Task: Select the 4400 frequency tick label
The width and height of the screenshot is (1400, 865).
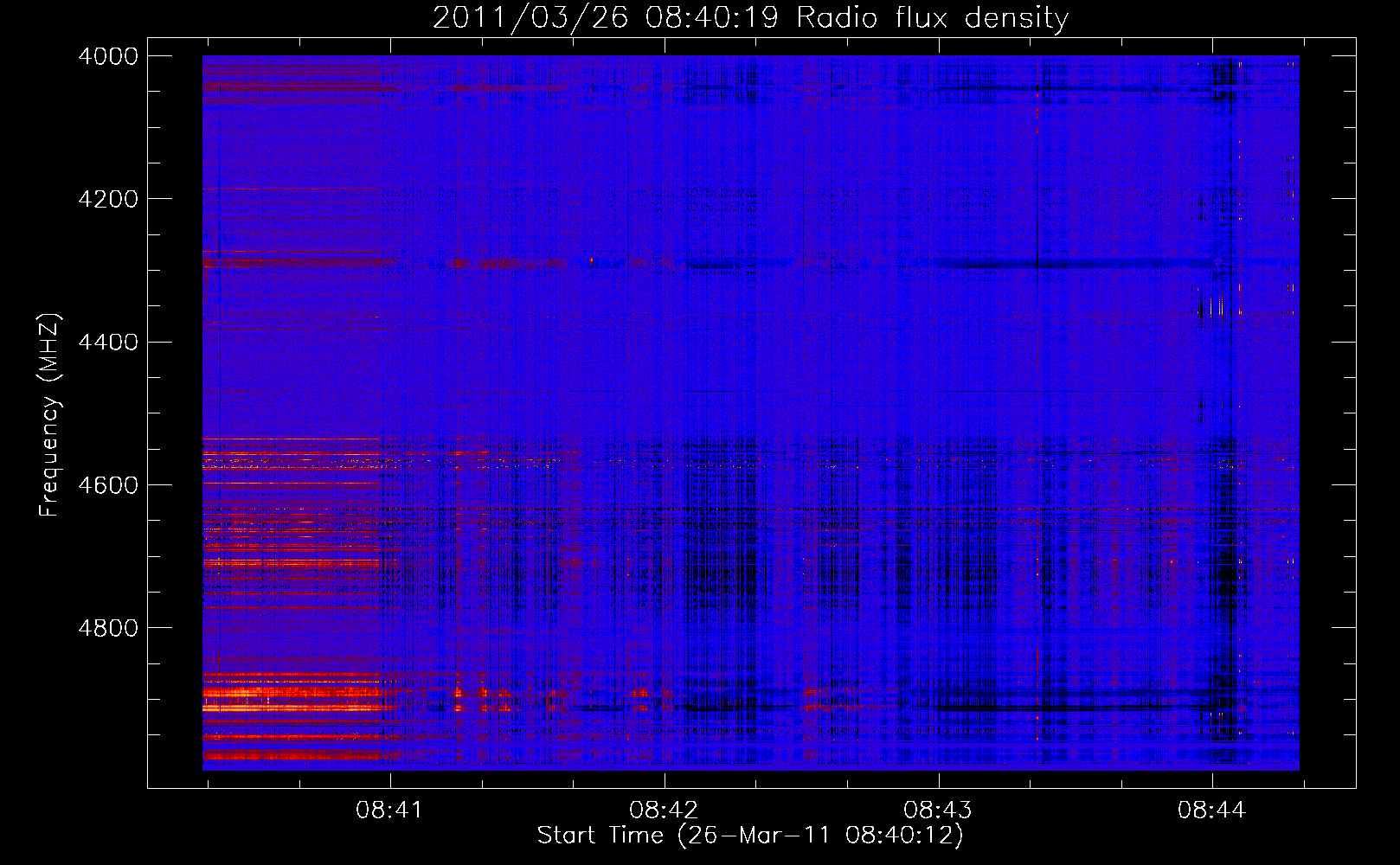Action: [x=108, y=342]
